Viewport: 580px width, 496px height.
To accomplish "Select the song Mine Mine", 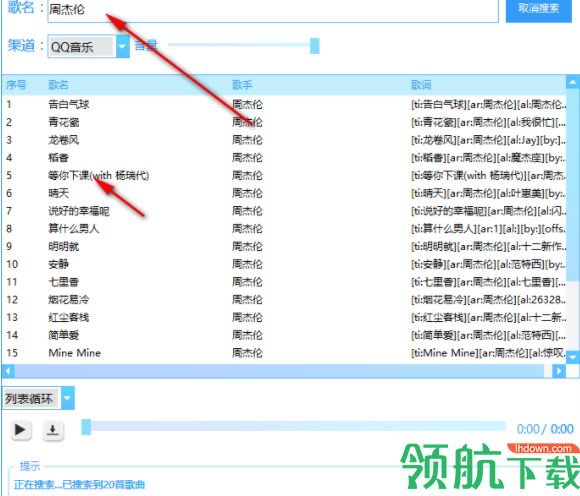I will click(74, 353).
